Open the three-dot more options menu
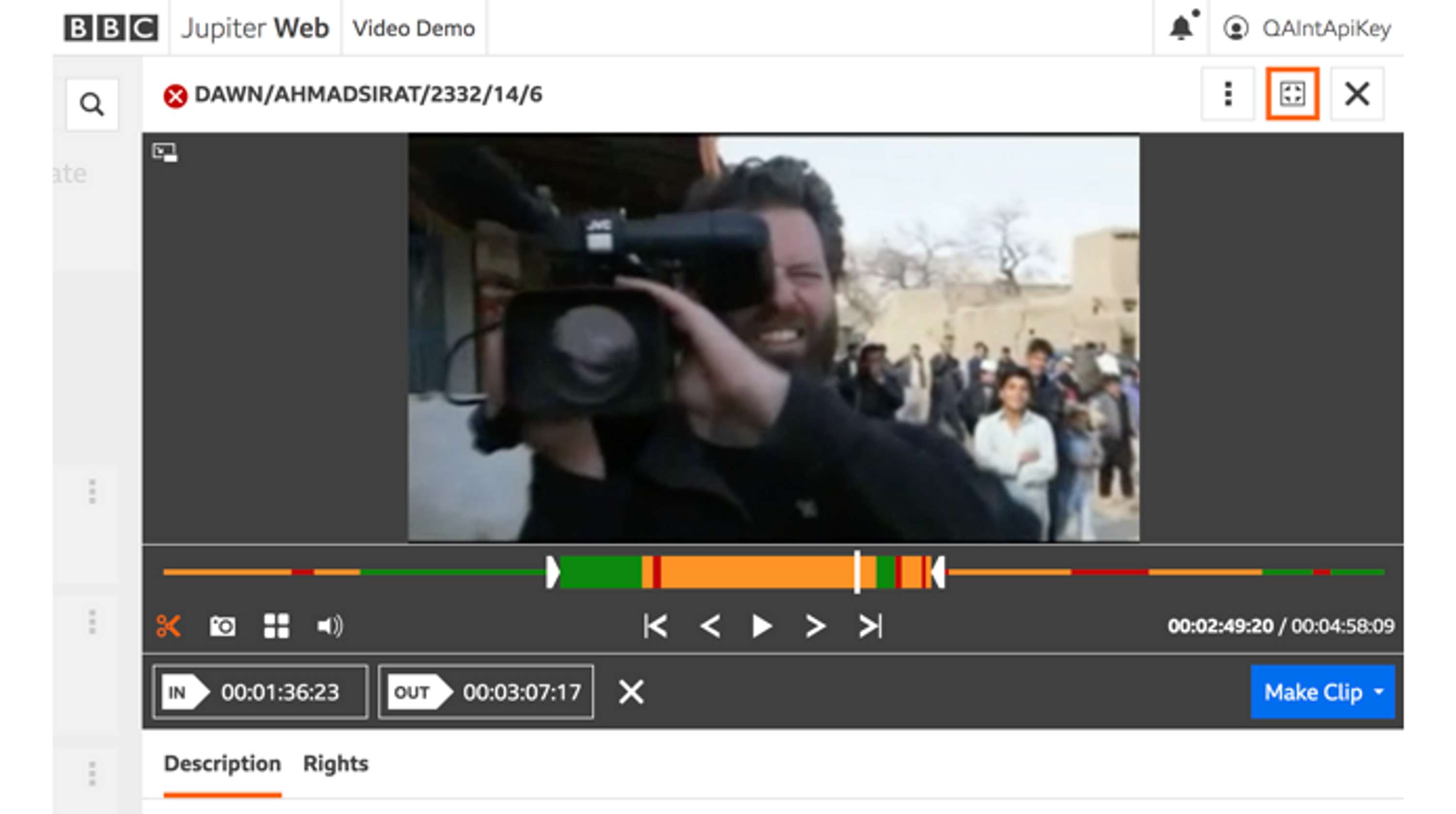Image resolution: width=1456 pixels, height=814 pixels. click(1228, 94)
